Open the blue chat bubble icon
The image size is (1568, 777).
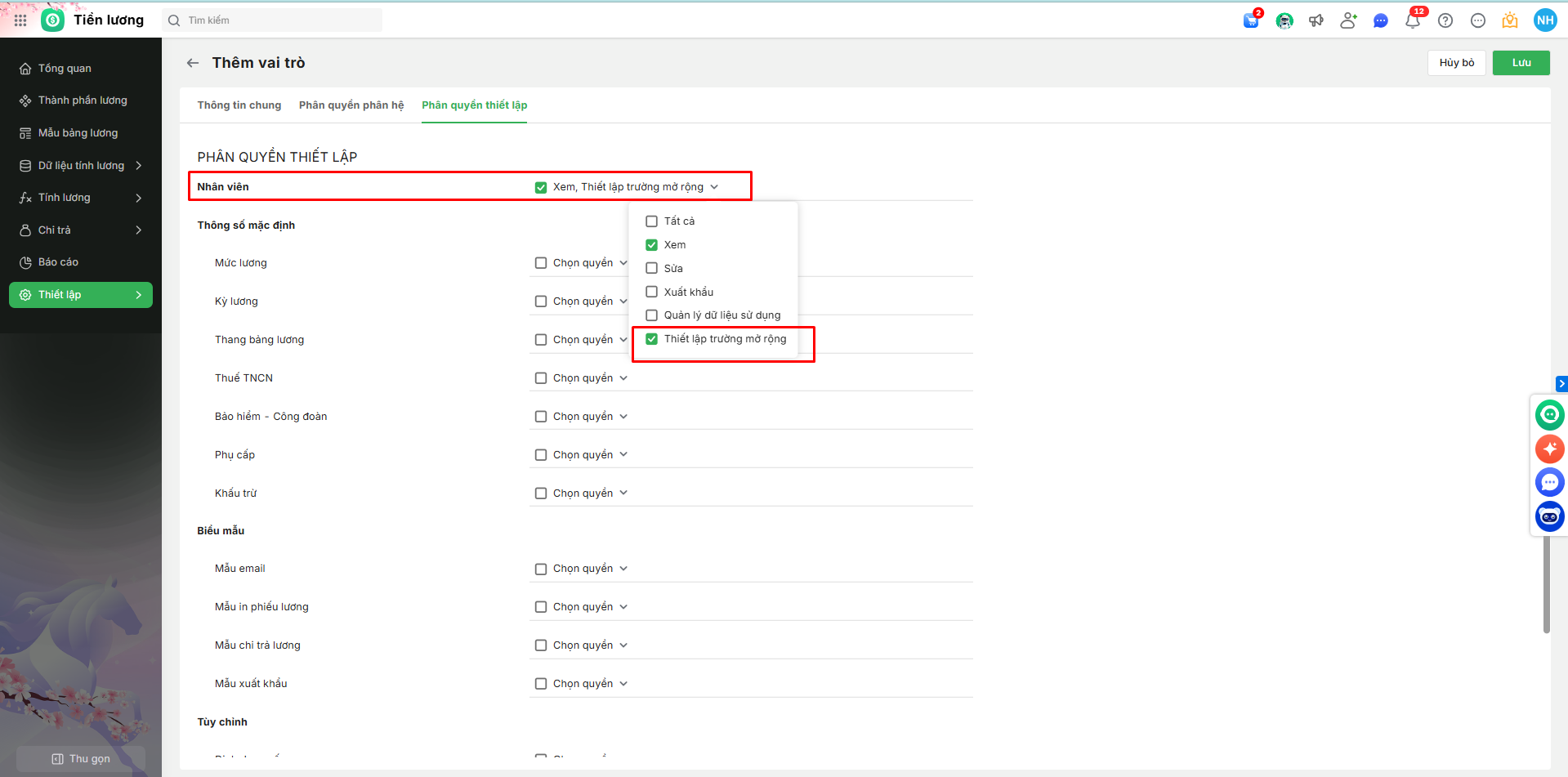click(x=1381, y=20)
